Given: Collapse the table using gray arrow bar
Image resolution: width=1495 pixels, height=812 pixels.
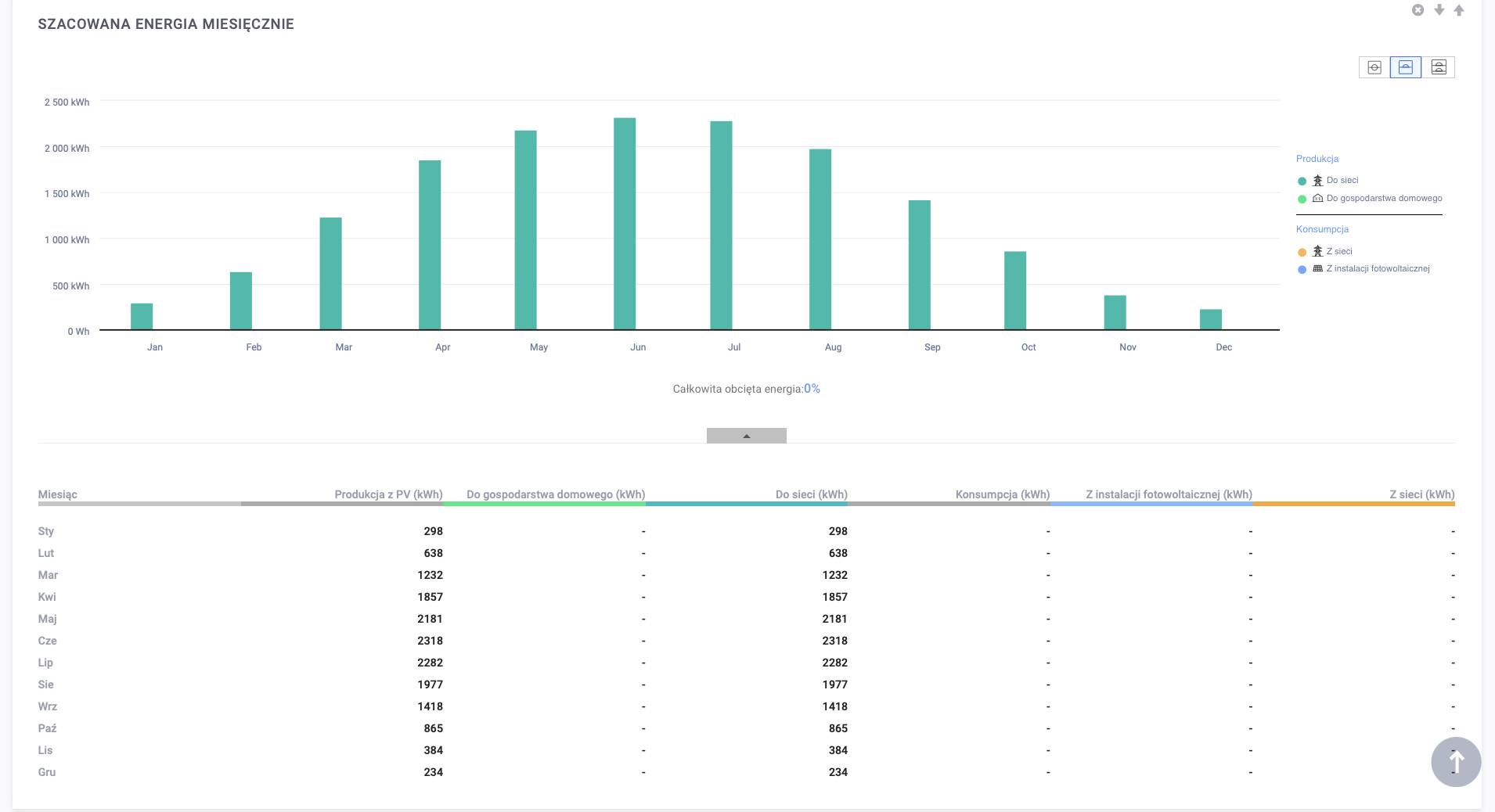Looking at the screenshot, I should pos(746,436).
